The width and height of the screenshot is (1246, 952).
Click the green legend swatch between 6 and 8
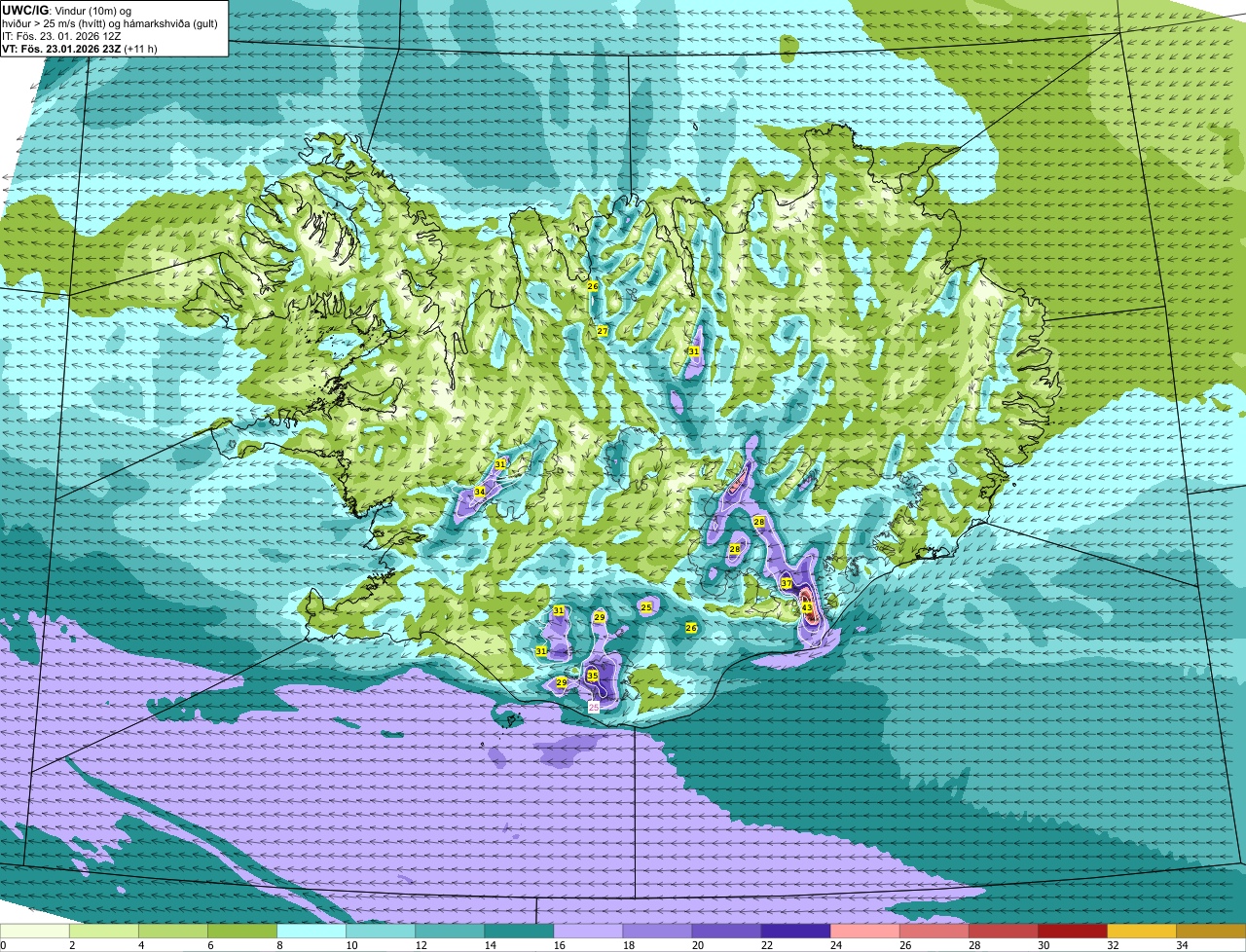(242, 932)
